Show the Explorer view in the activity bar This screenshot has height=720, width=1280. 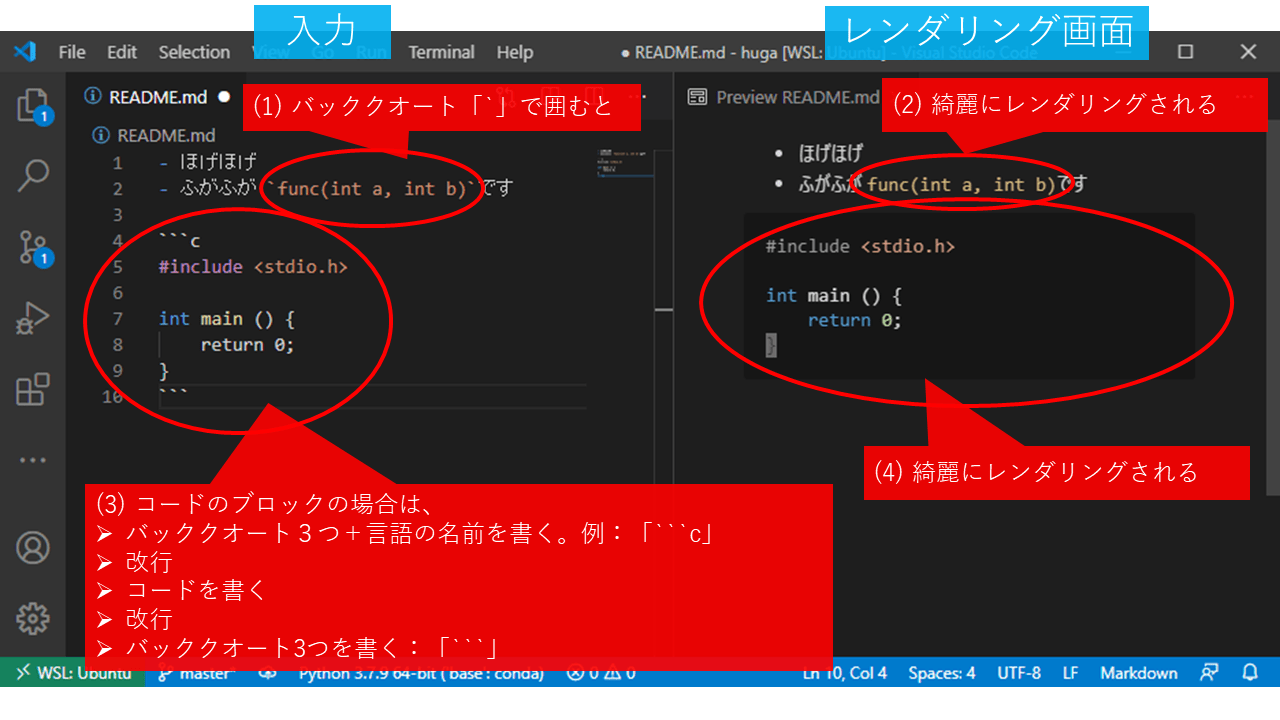click(33, 105)
